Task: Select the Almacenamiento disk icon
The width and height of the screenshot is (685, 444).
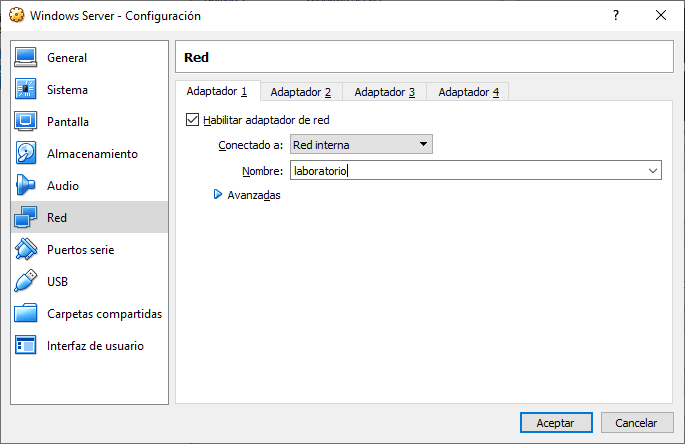Action: click(x=27, y=154)
